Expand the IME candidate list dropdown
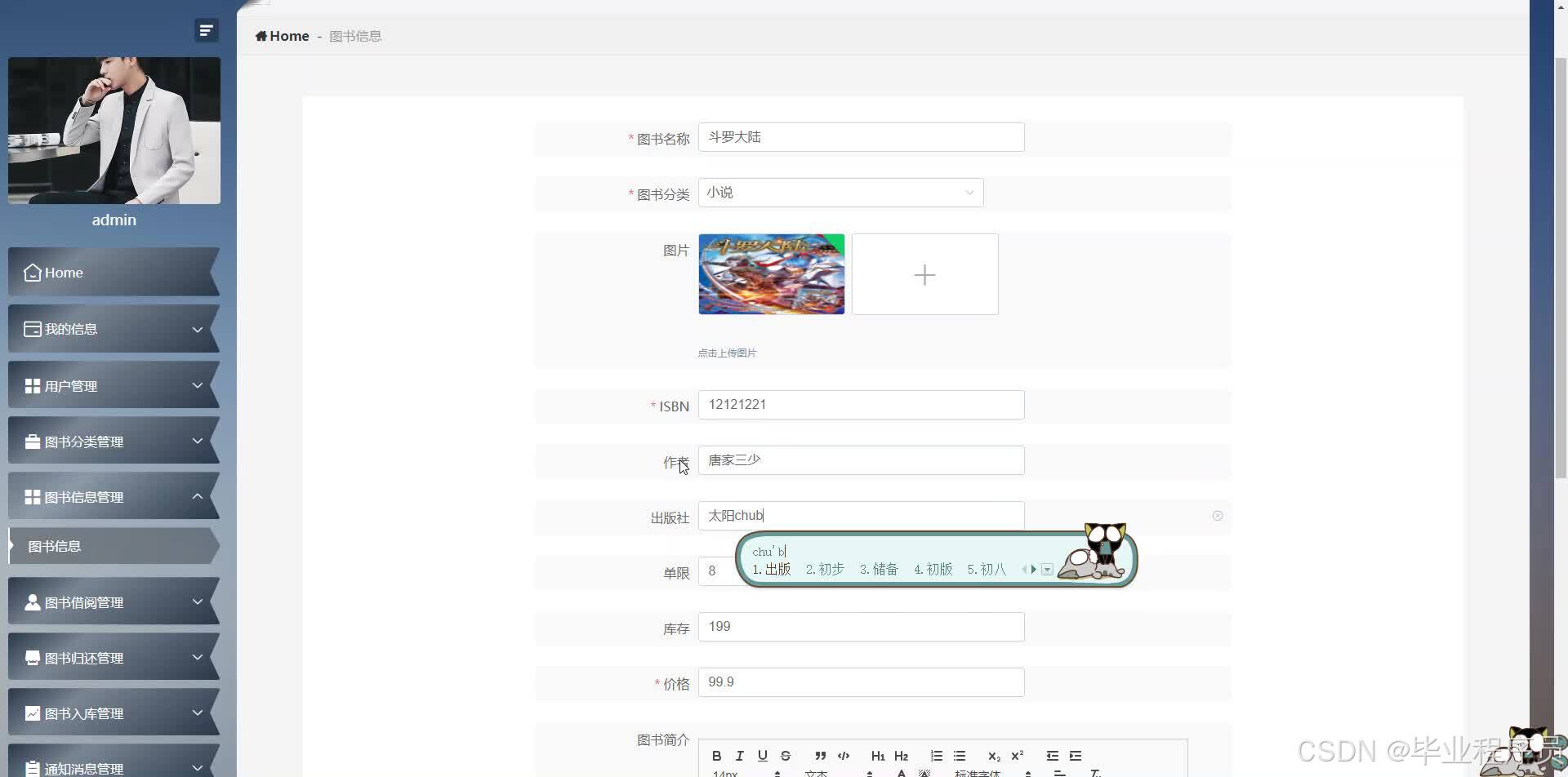Viewport: 1568px width, 777px height. click(1047, 570)
